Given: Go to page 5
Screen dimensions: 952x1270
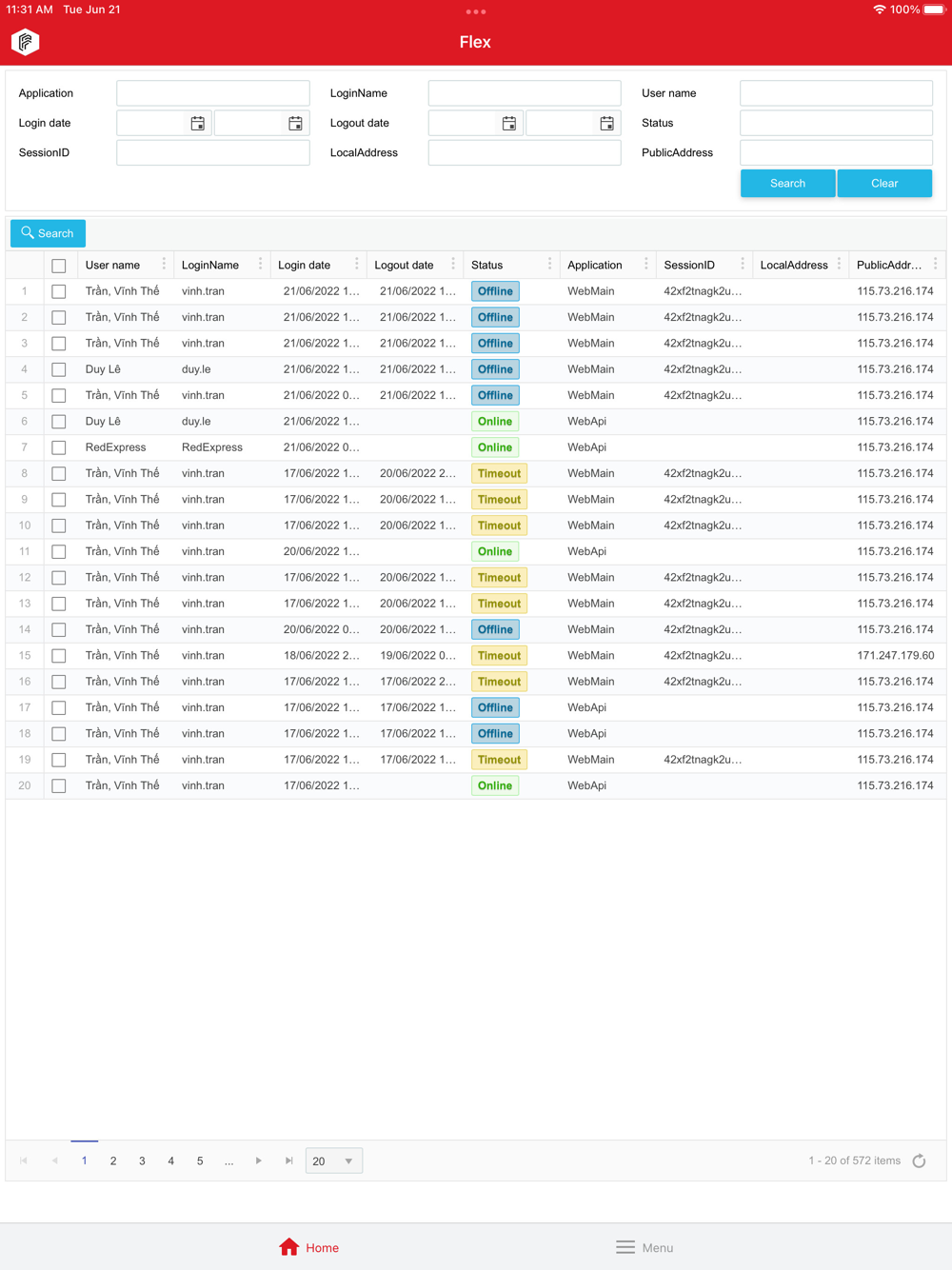Looking at the screenshot, I should click(200, 1161).
